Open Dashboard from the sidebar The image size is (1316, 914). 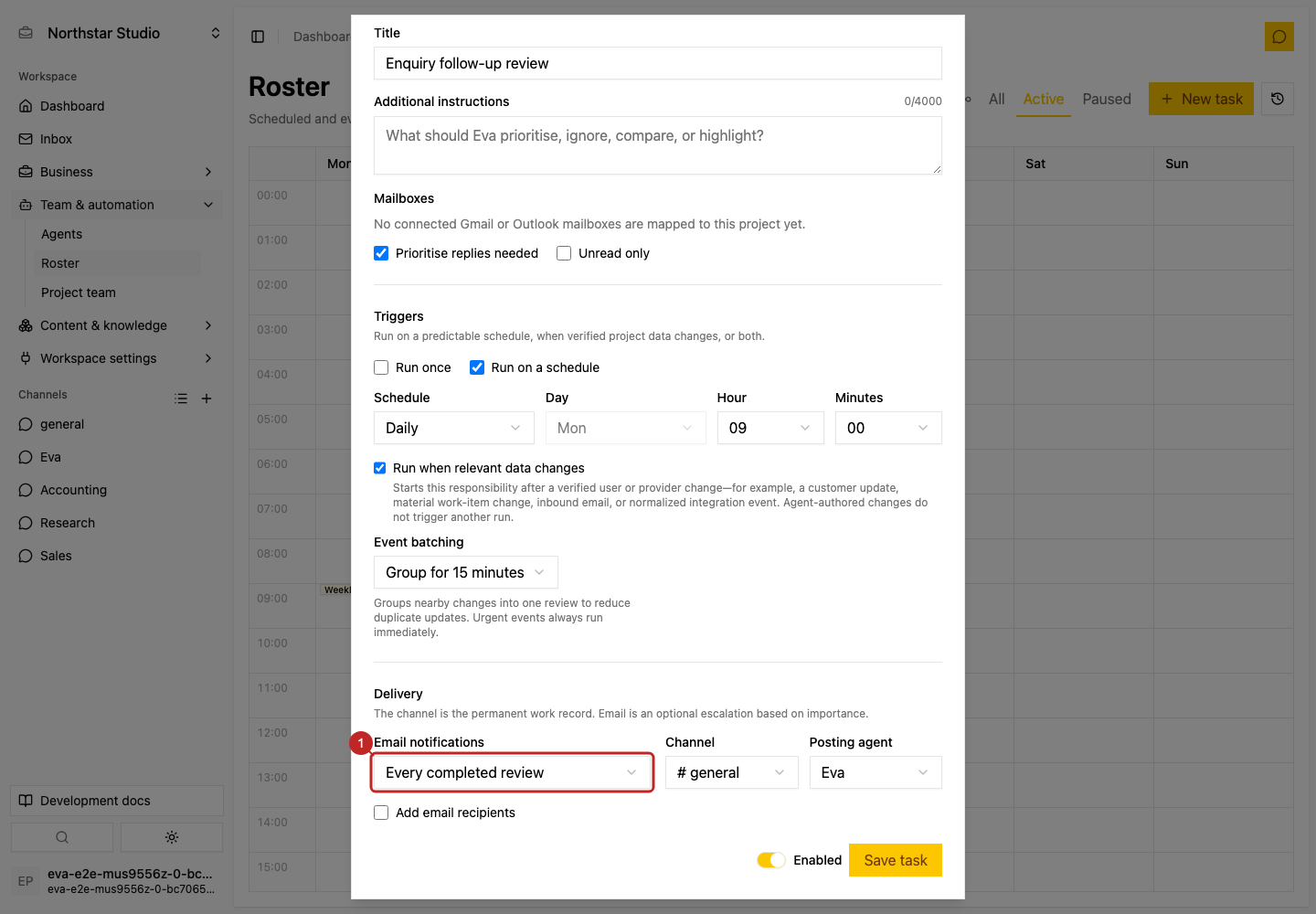click(117, 106)
